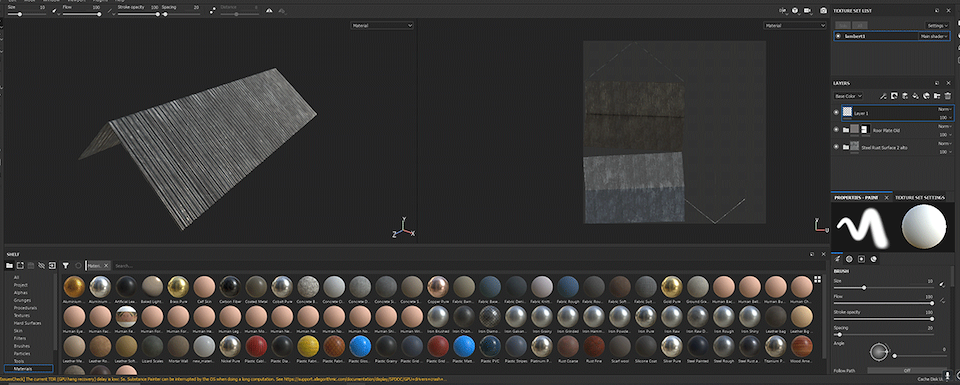Toggle visibility of Layer 1

836,112
